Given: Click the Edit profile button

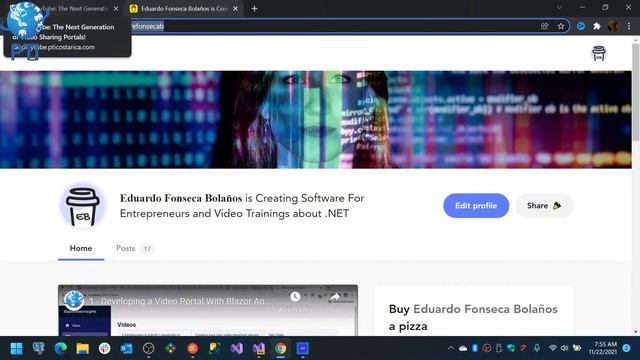Looking at the screenshot, I should click(x=476, y=206).
